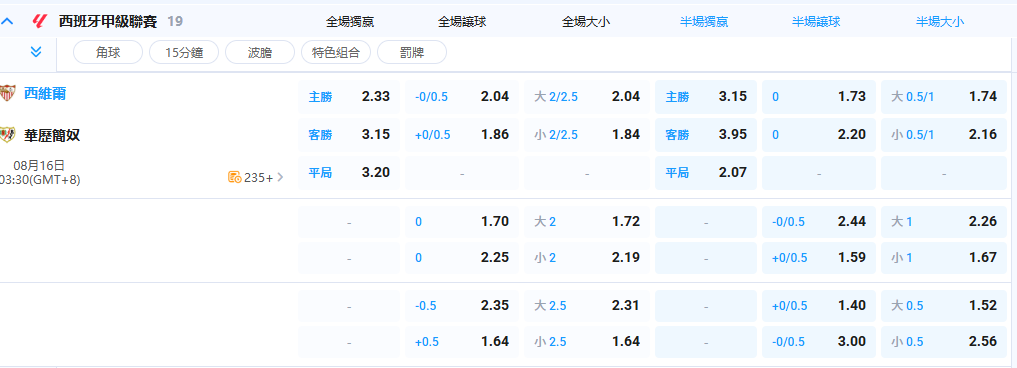The image size is (1017, 368).
Task: Open the 半場獨贏 column header
Action: point(704,21)
